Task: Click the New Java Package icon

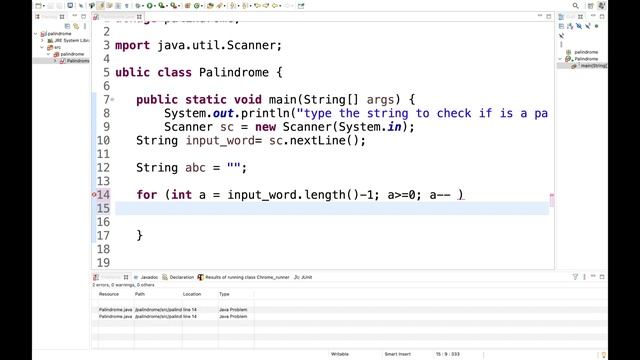Action: [188, 6]
